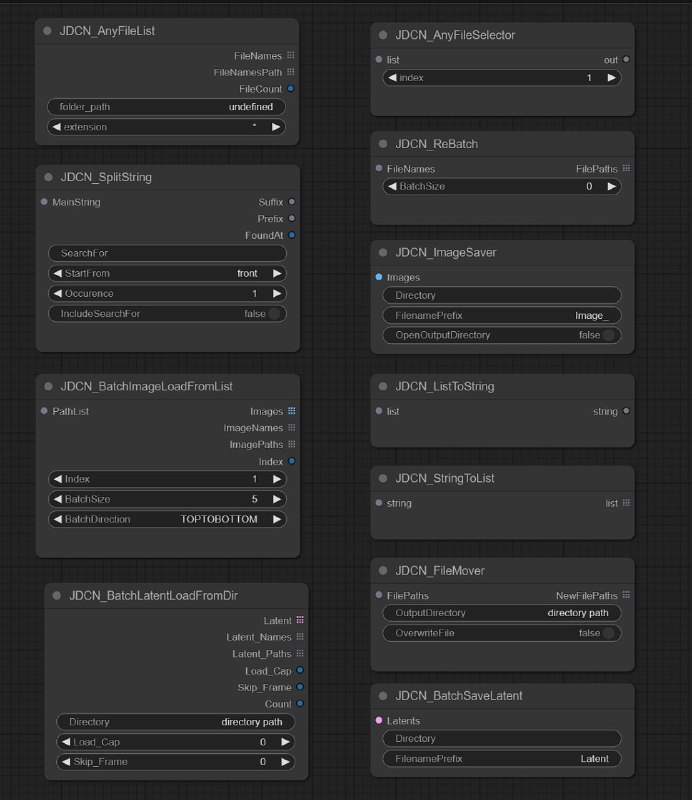692x800 pixels.
Task: Select the JDCN_StringToList node title
Action: point(444,478)
